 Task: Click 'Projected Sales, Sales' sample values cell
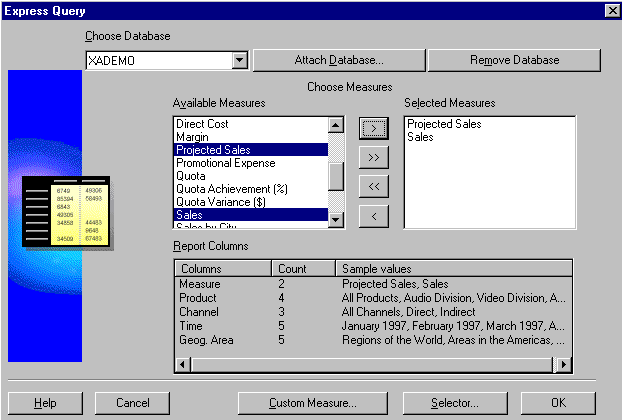[395, 284]
